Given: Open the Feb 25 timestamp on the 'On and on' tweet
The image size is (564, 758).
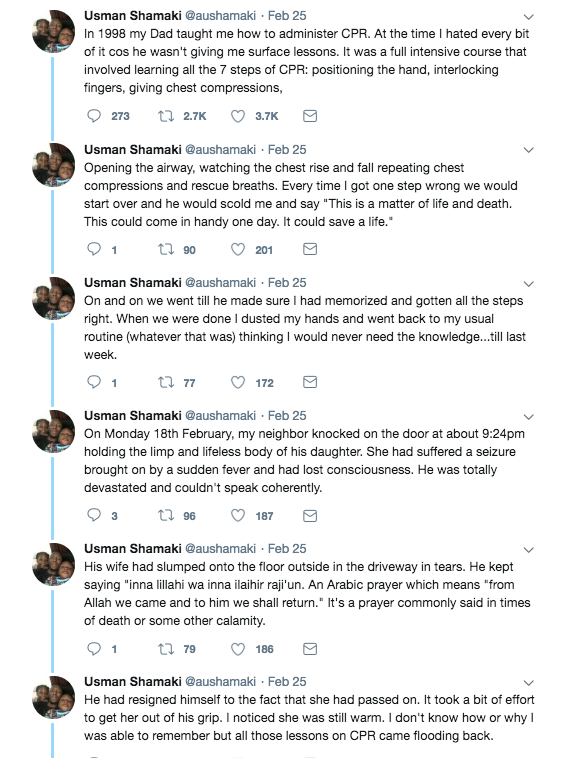Looking at the screenshot, I should click(x=287, y=282).
